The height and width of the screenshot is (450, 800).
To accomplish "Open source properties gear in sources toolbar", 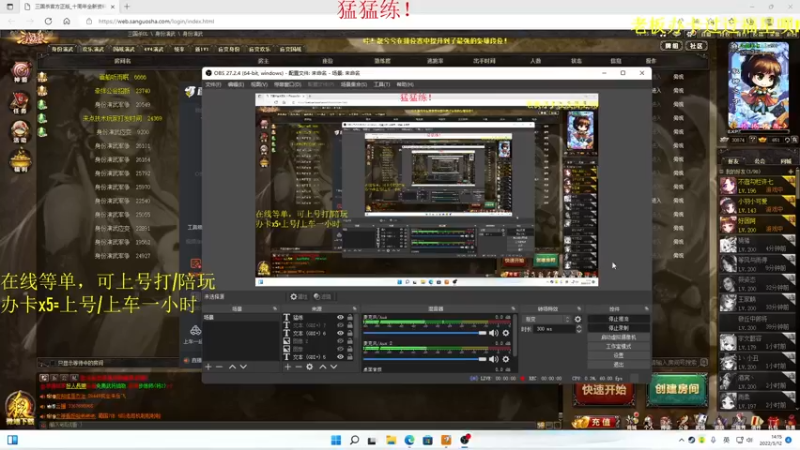I will (310, 367).
